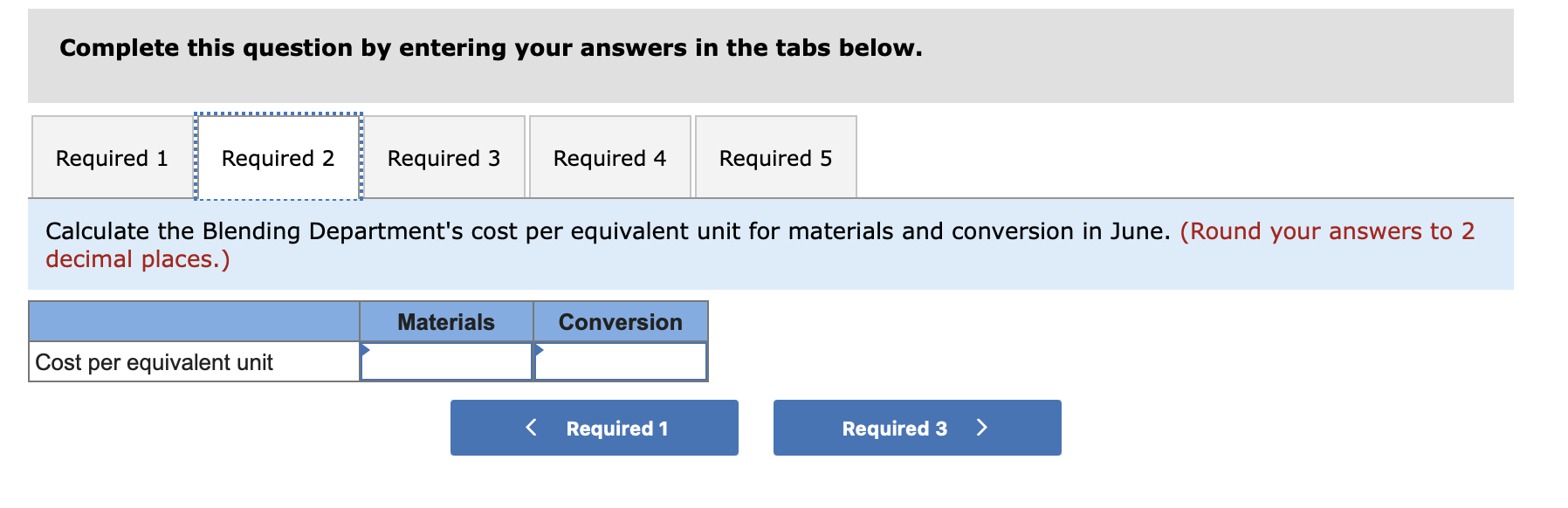Open the Required 1 tab
This screenshot has height=508, width=1568.
click(112, 158)
